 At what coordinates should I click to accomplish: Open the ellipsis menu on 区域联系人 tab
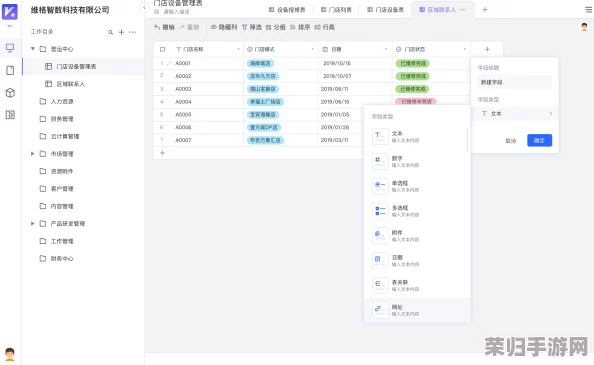point(463,9)
